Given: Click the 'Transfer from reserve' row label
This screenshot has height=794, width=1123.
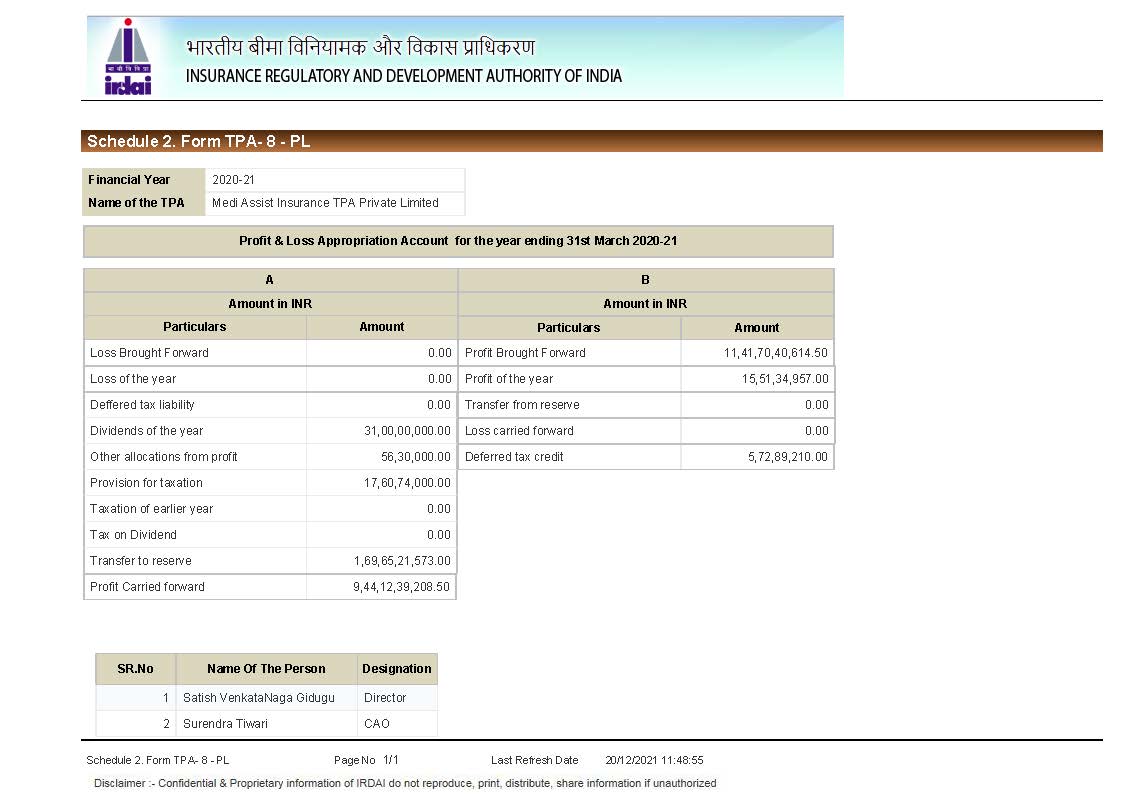Looking at the screenshot, I should point(522,405).
